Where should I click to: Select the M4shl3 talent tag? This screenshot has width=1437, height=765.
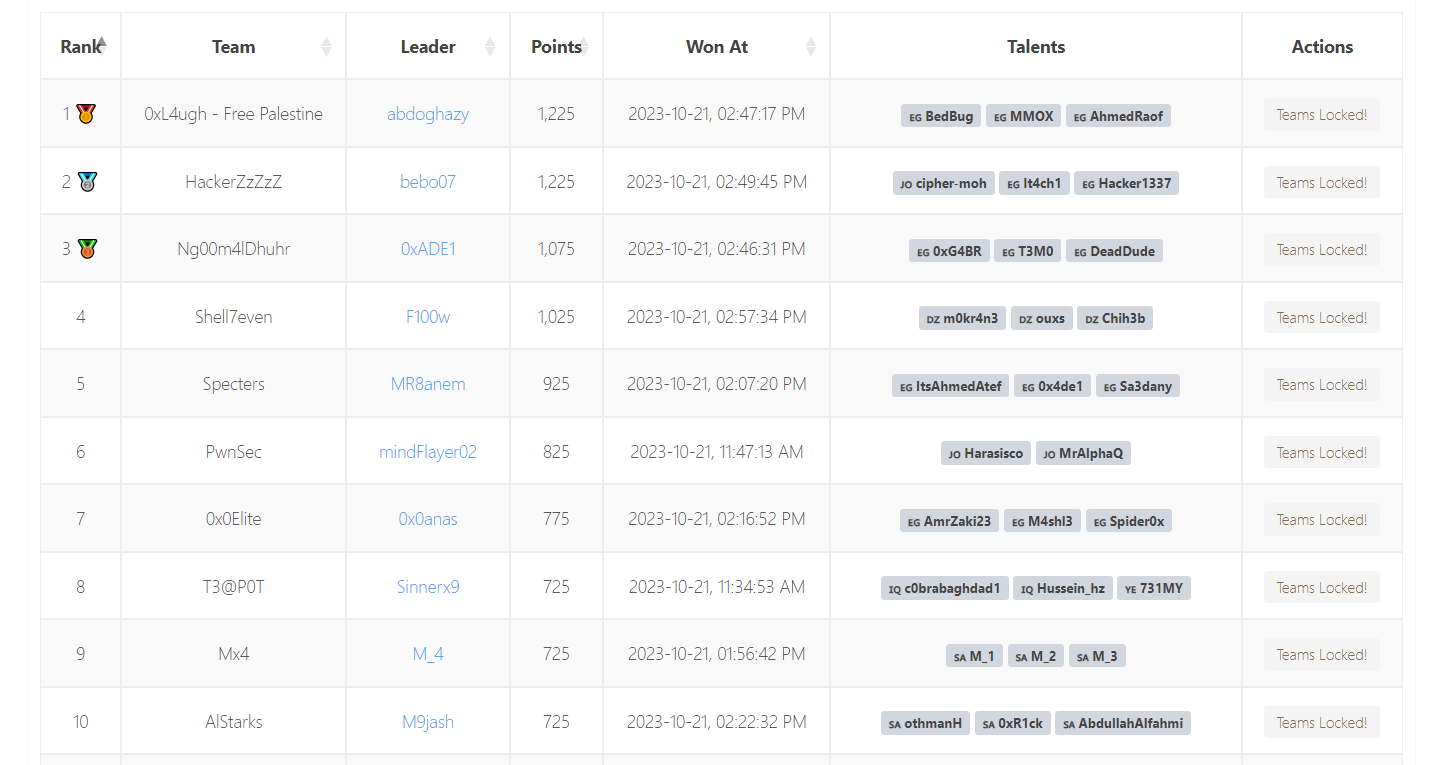1042,521
